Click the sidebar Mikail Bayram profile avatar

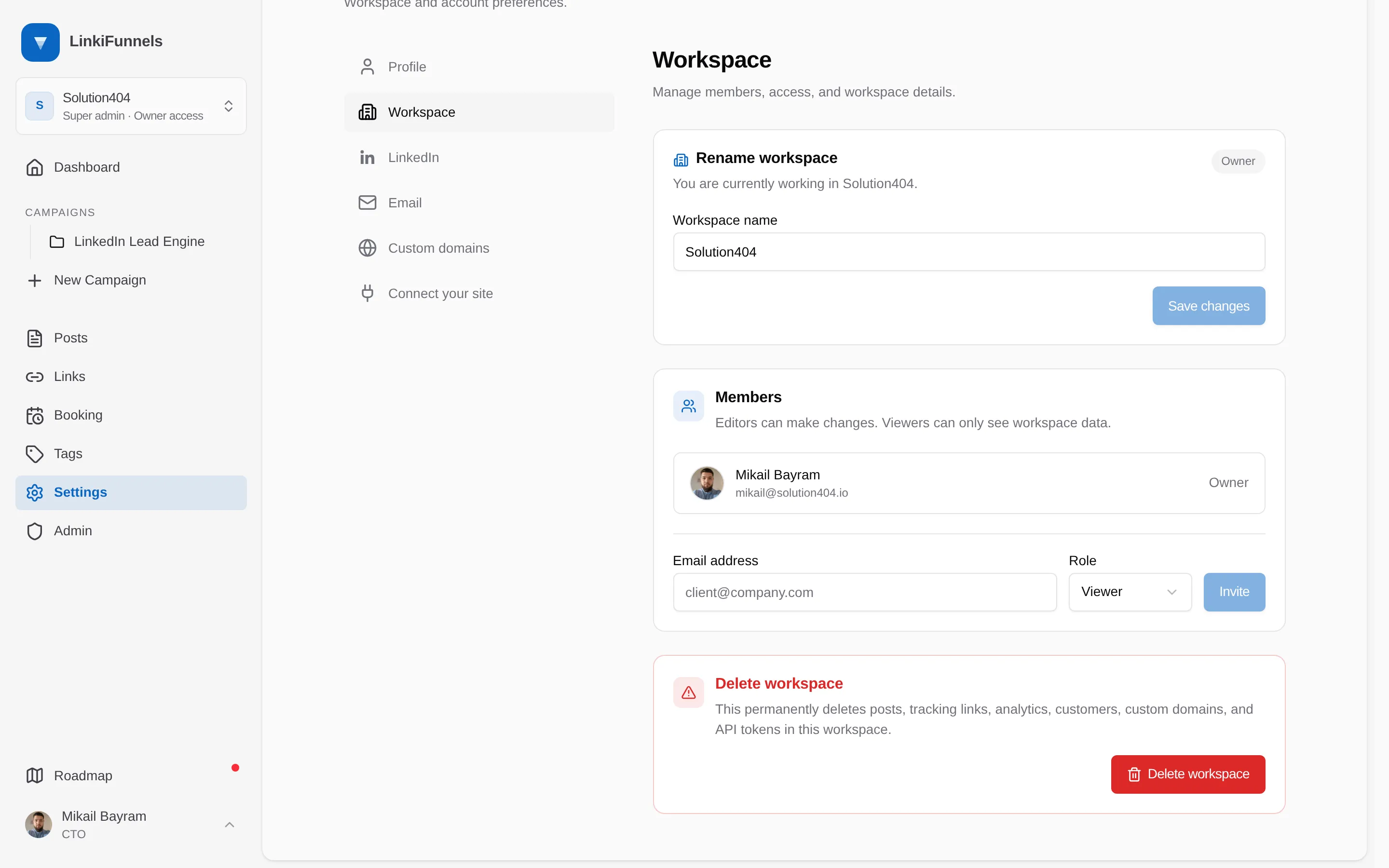point(39,825)
